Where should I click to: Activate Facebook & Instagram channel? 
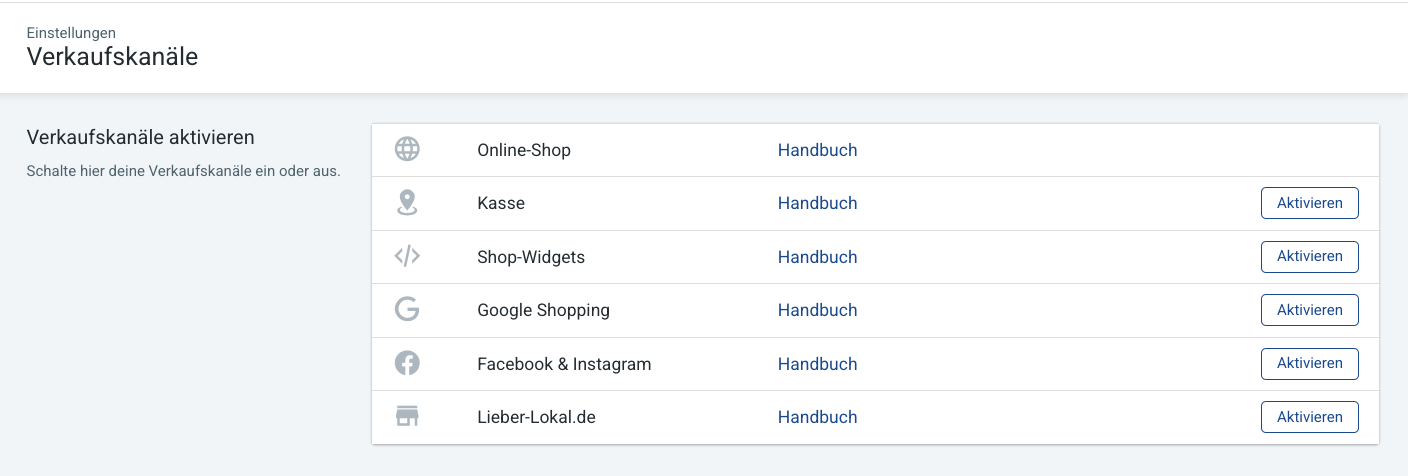pyautogui.click(x=1310, y=364)
